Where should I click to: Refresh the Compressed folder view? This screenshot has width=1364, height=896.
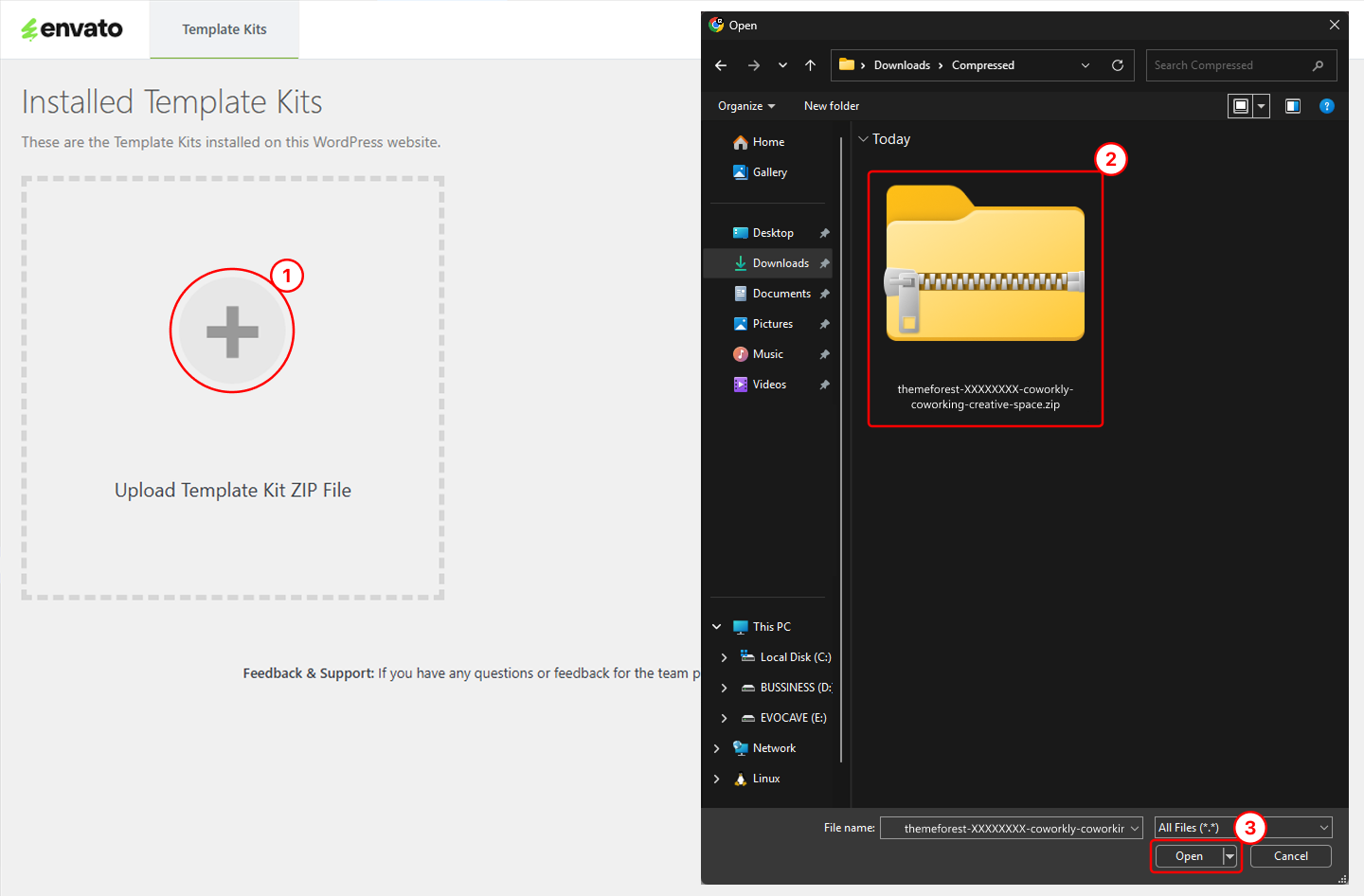(1118, 65)
